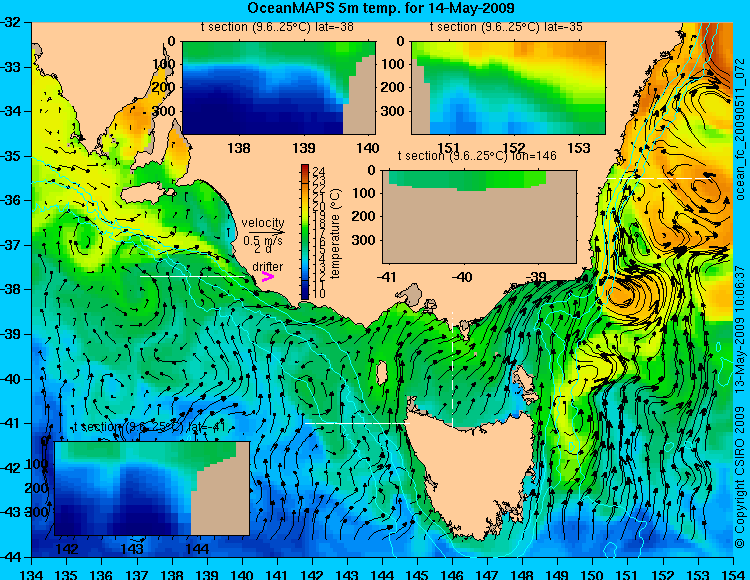Click the '-41' latitude label on the main map axis
Viewport: 750px width, 580px height.
click(x=11, y=423)
